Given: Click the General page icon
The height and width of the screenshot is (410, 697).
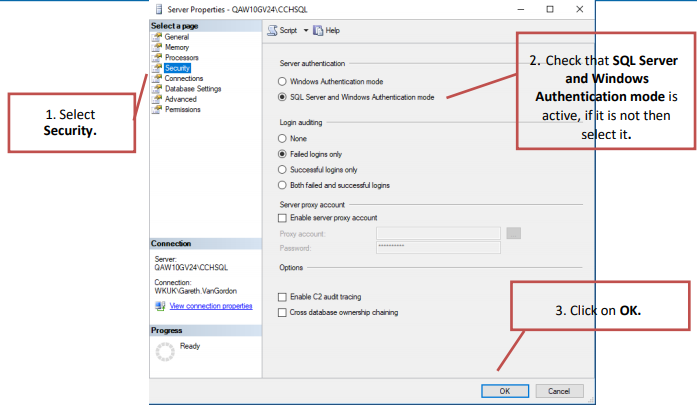Looking at the screenshot, I should point(157,37).
